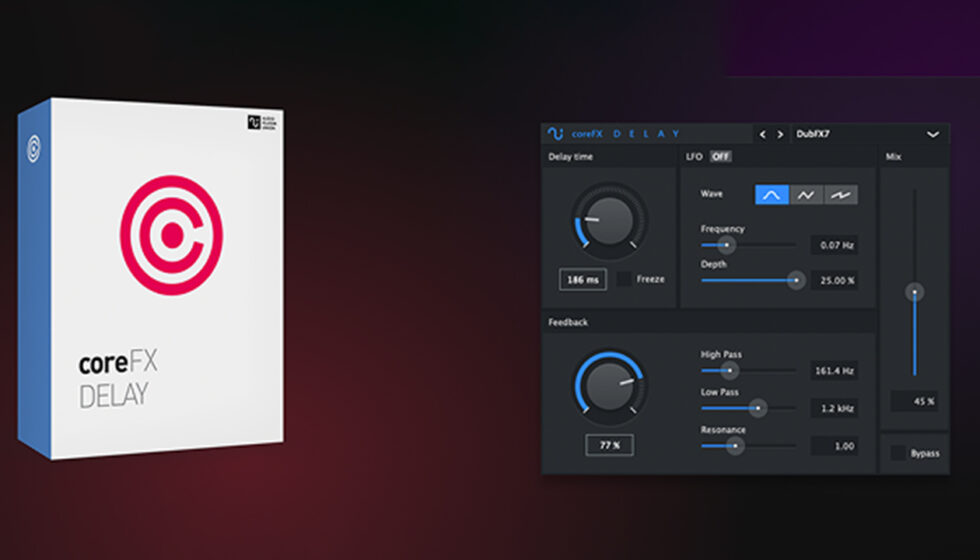Click the small logo on box spine
980x560 pixels.
point(34,149)
